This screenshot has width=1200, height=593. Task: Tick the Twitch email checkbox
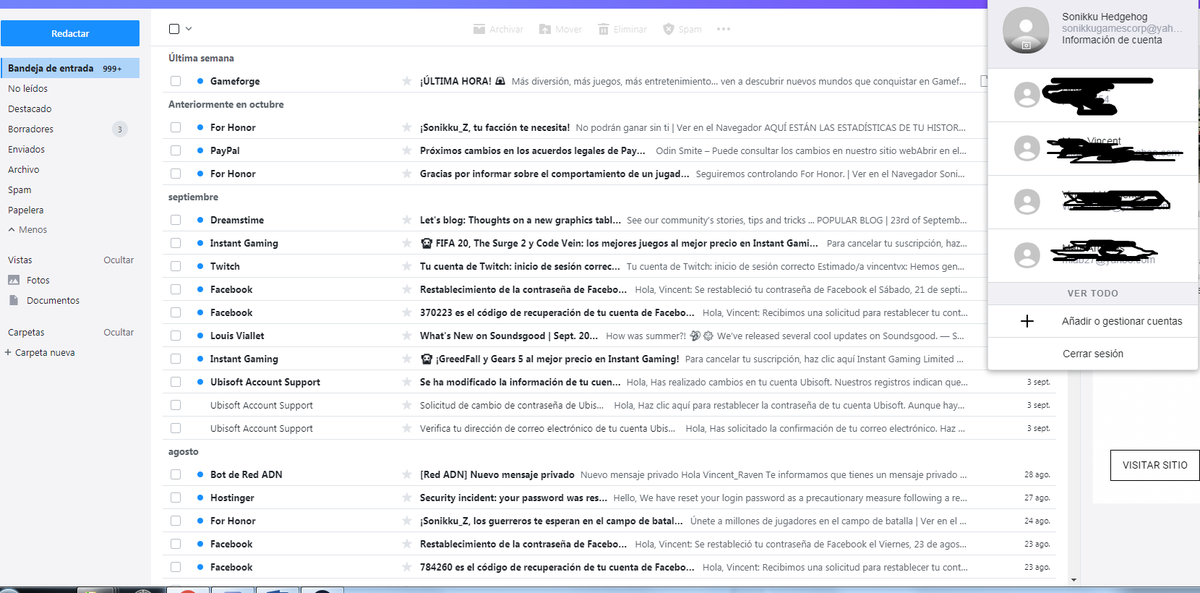click(176, 267)
